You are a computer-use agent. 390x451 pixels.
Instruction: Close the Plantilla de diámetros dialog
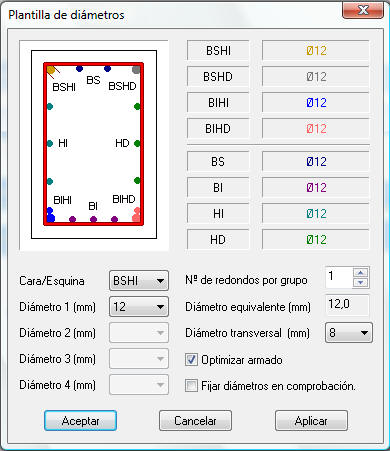click(x=363, y=11)
